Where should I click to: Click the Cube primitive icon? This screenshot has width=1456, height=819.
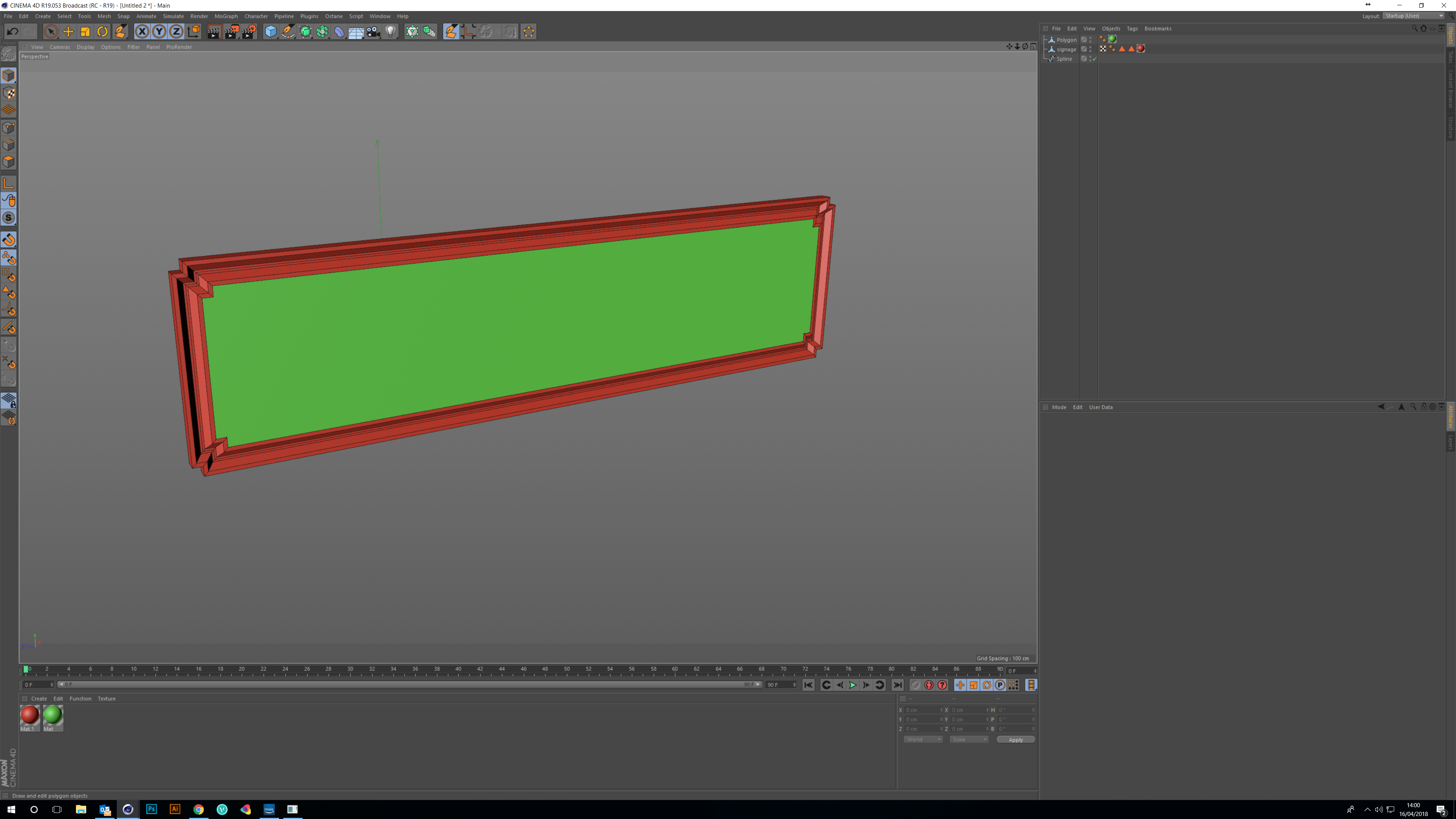tap(271, 31)
